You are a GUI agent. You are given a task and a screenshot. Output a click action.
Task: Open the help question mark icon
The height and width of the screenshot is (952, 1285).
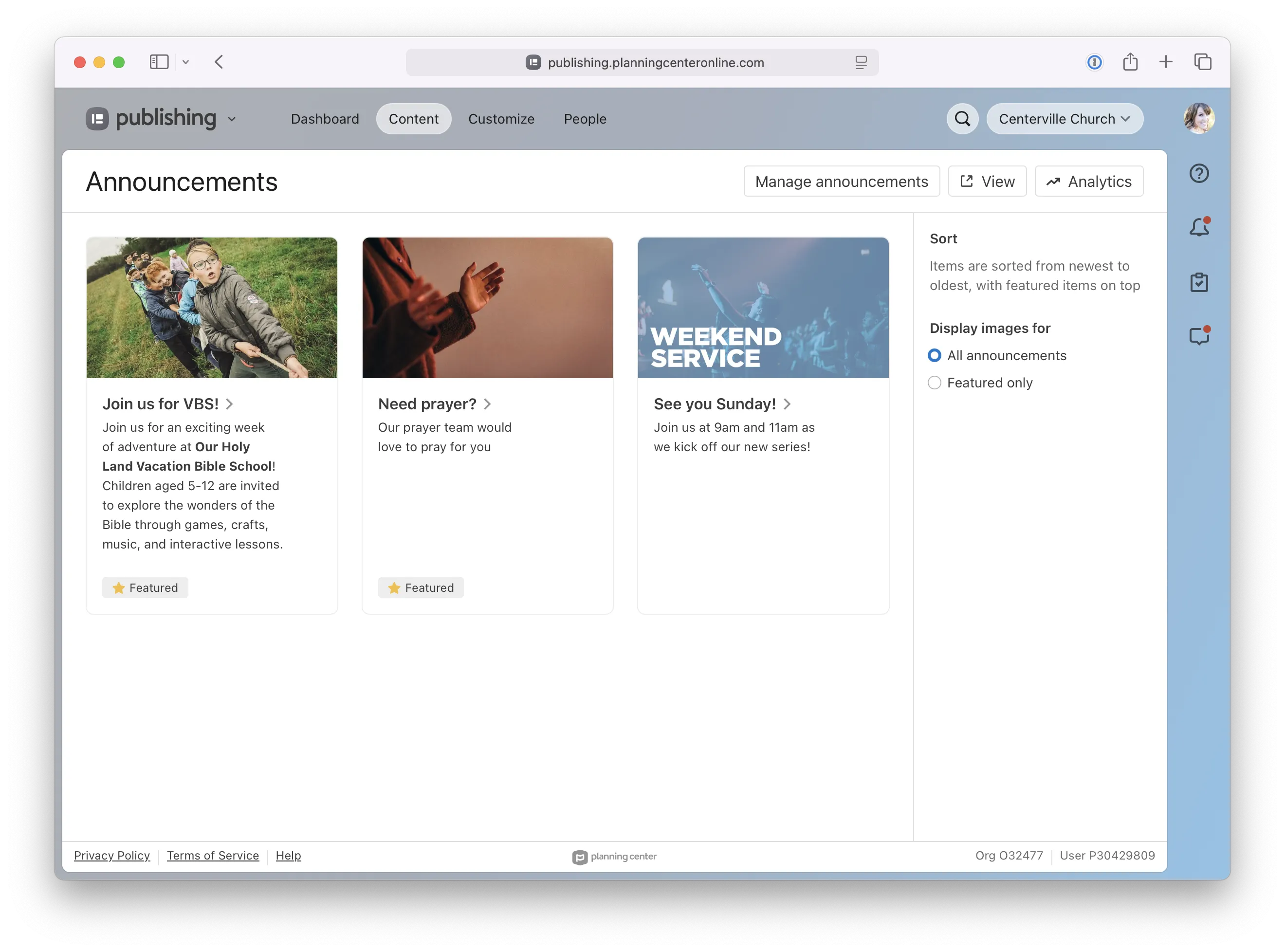pyautogui.click(x=1198, y=173)
